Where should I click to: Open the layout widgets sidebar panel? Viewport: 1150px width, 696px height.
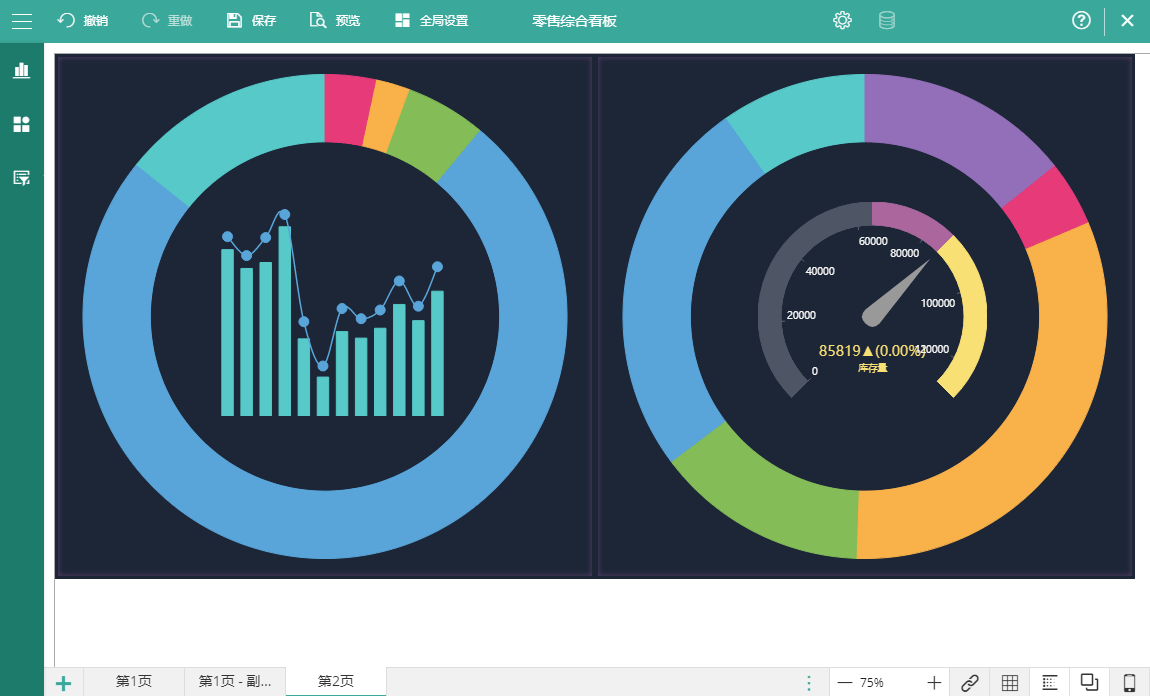coord(22,124)
